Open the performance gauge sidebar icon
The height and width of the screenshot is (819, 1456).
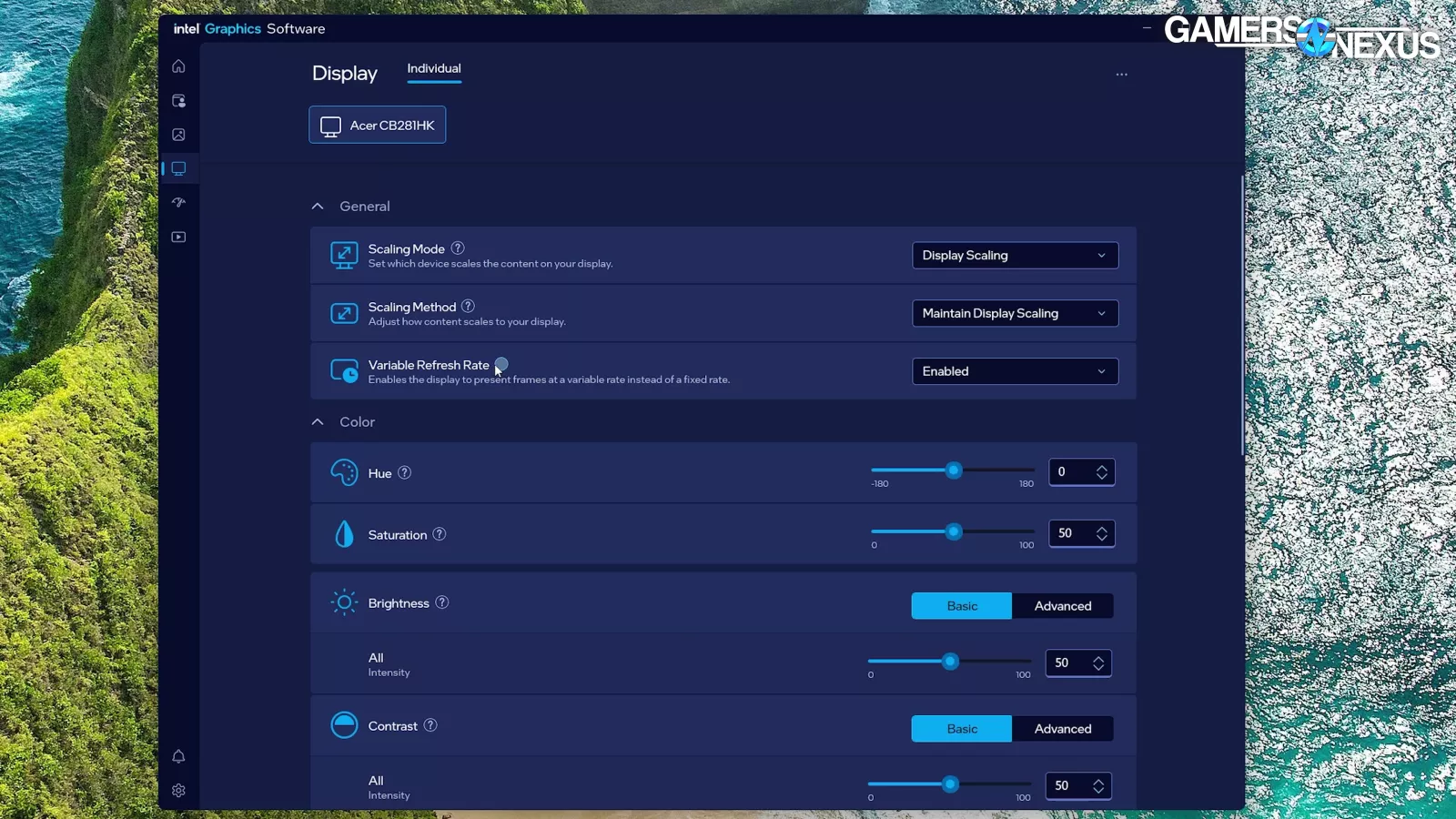click(x=178, y=203)
